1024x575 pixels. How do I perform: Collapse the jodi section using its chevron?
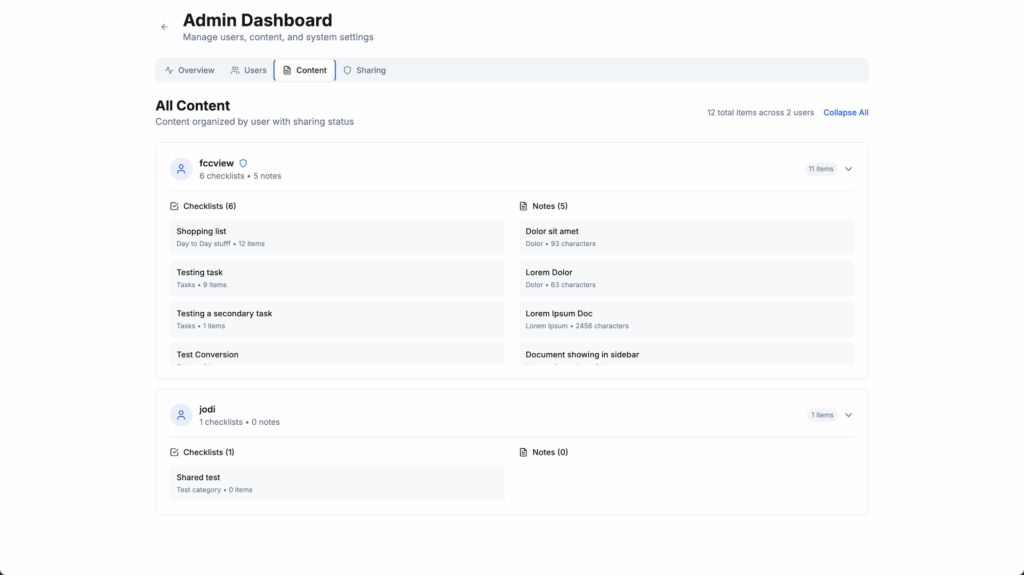[x=848, y=415]
